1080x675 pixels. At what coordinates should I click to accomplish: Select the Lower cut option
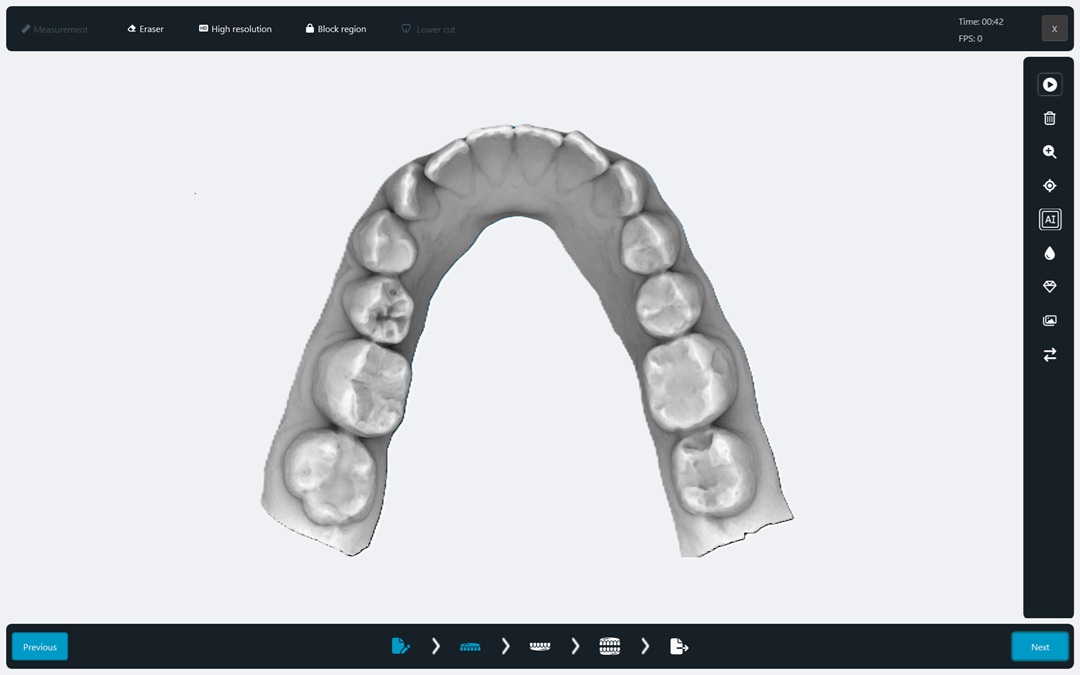tap(428, 29)
